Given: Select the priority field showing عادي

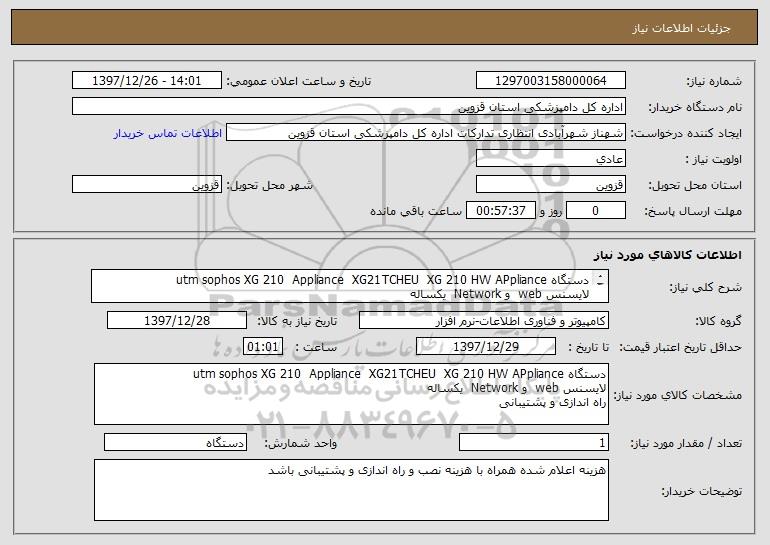Looking at the screenshot, I should tap(550, 159).
